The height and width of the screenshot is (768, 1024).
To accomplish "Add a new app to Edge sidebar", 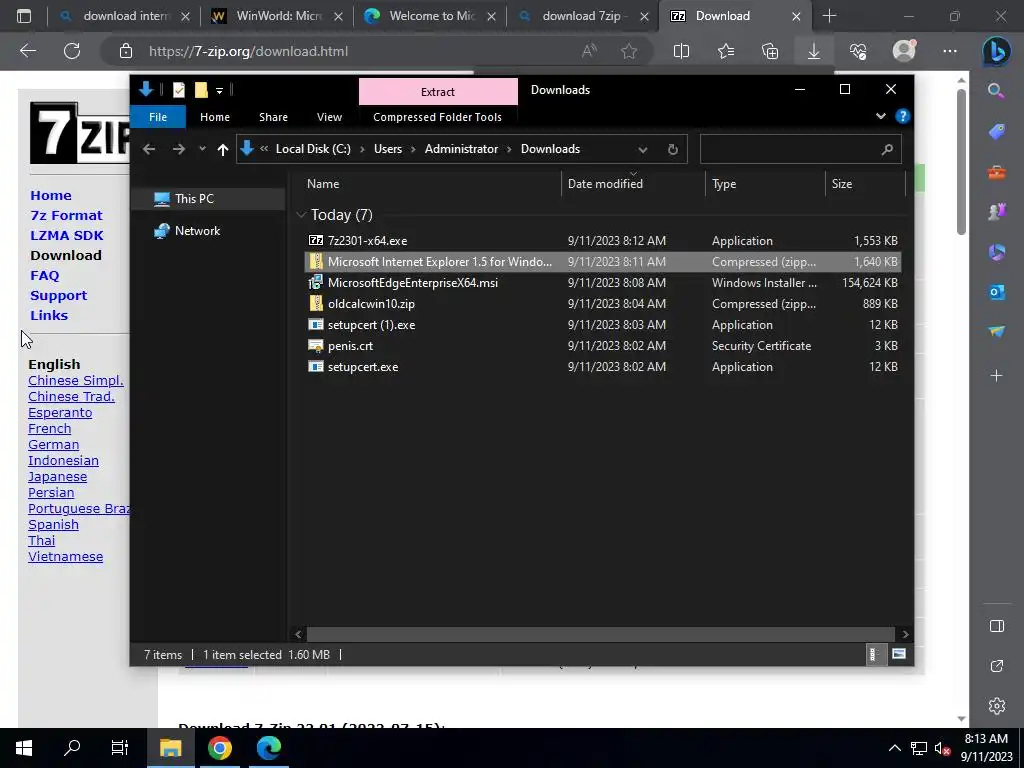I will coord(996,376).
